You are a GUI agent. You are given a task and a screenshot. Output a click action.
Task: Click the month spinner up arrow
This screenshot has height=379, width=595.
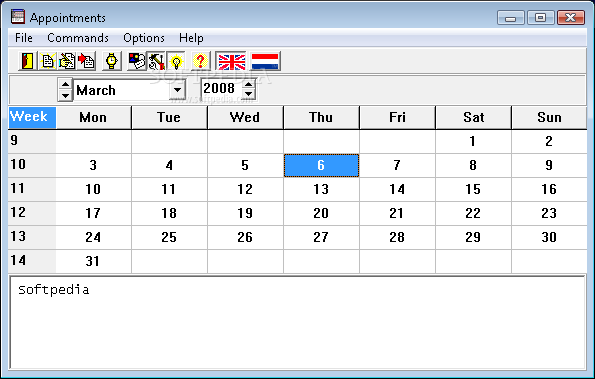(x=65, y=84)
